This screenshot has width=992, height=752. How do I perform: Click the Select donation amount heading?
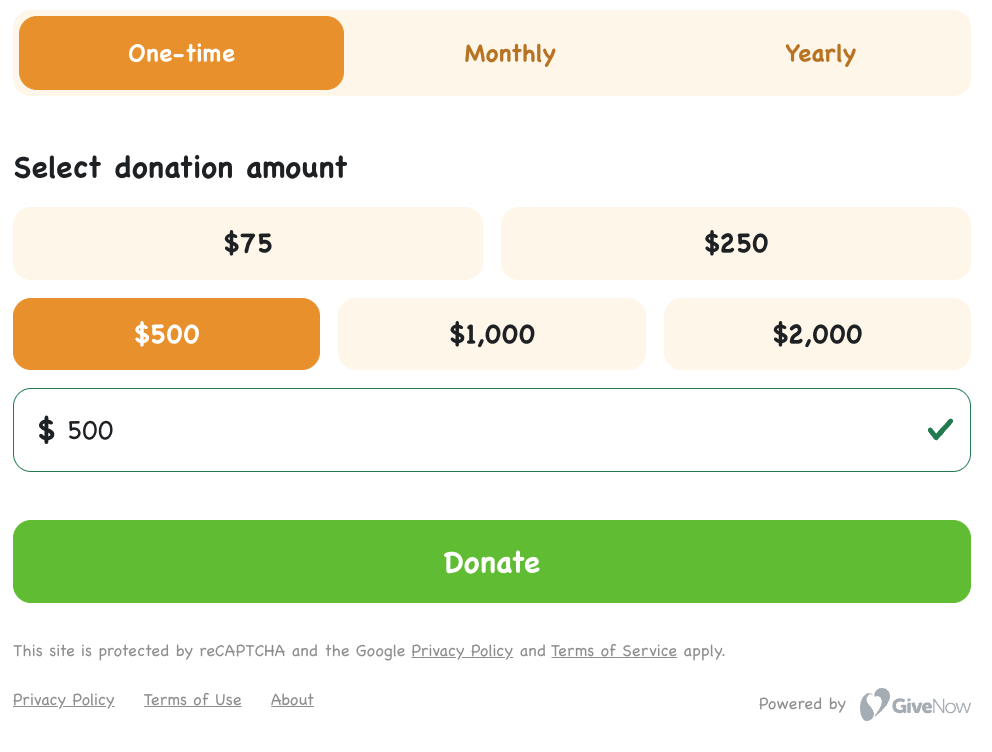[180, 168]
